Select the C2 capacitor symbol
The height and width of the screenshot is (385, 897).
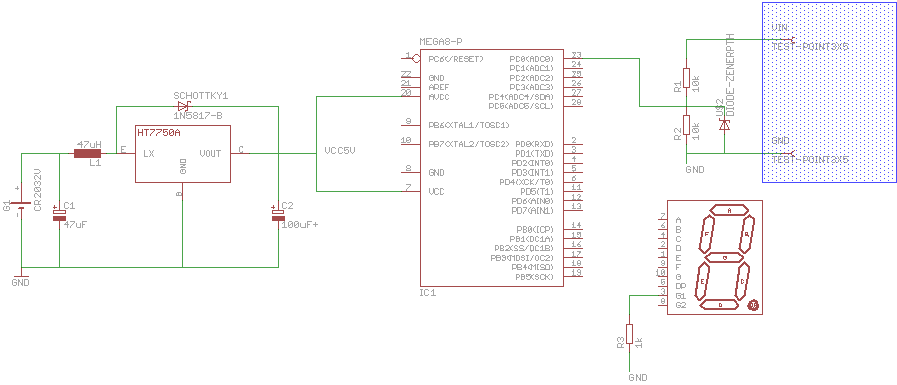[x=278, y=215]
